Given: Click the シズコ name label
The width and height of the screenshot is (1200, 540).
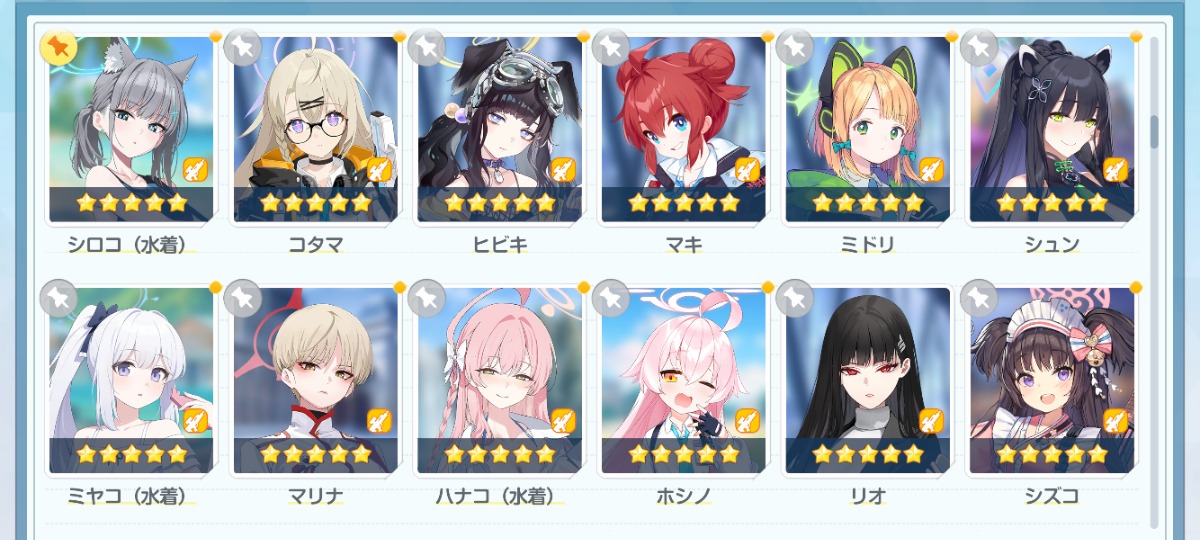Looking at the screenshot, I should tap(1052, 496).
